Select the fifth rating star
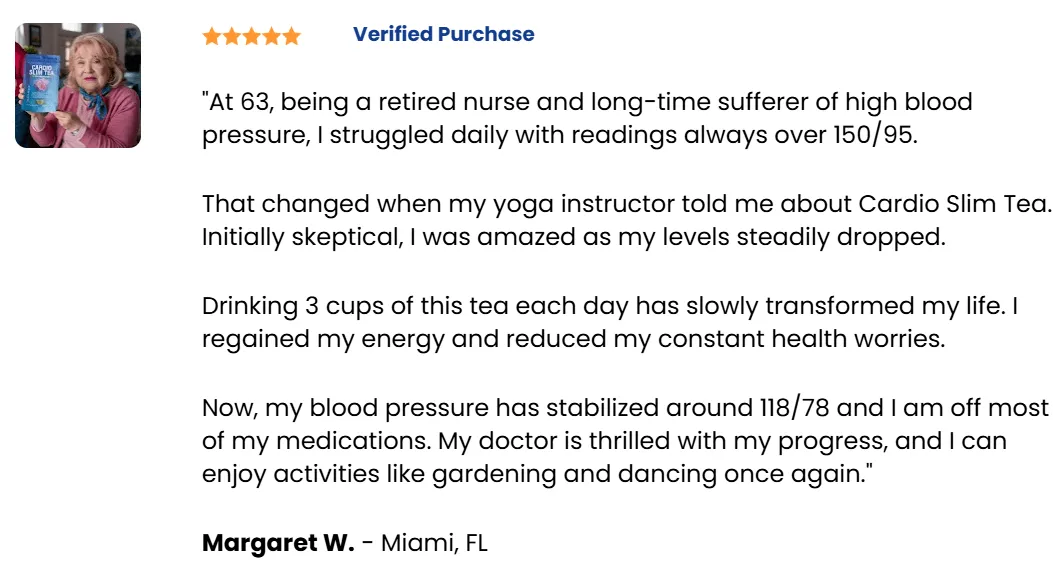 coord(291,36)
